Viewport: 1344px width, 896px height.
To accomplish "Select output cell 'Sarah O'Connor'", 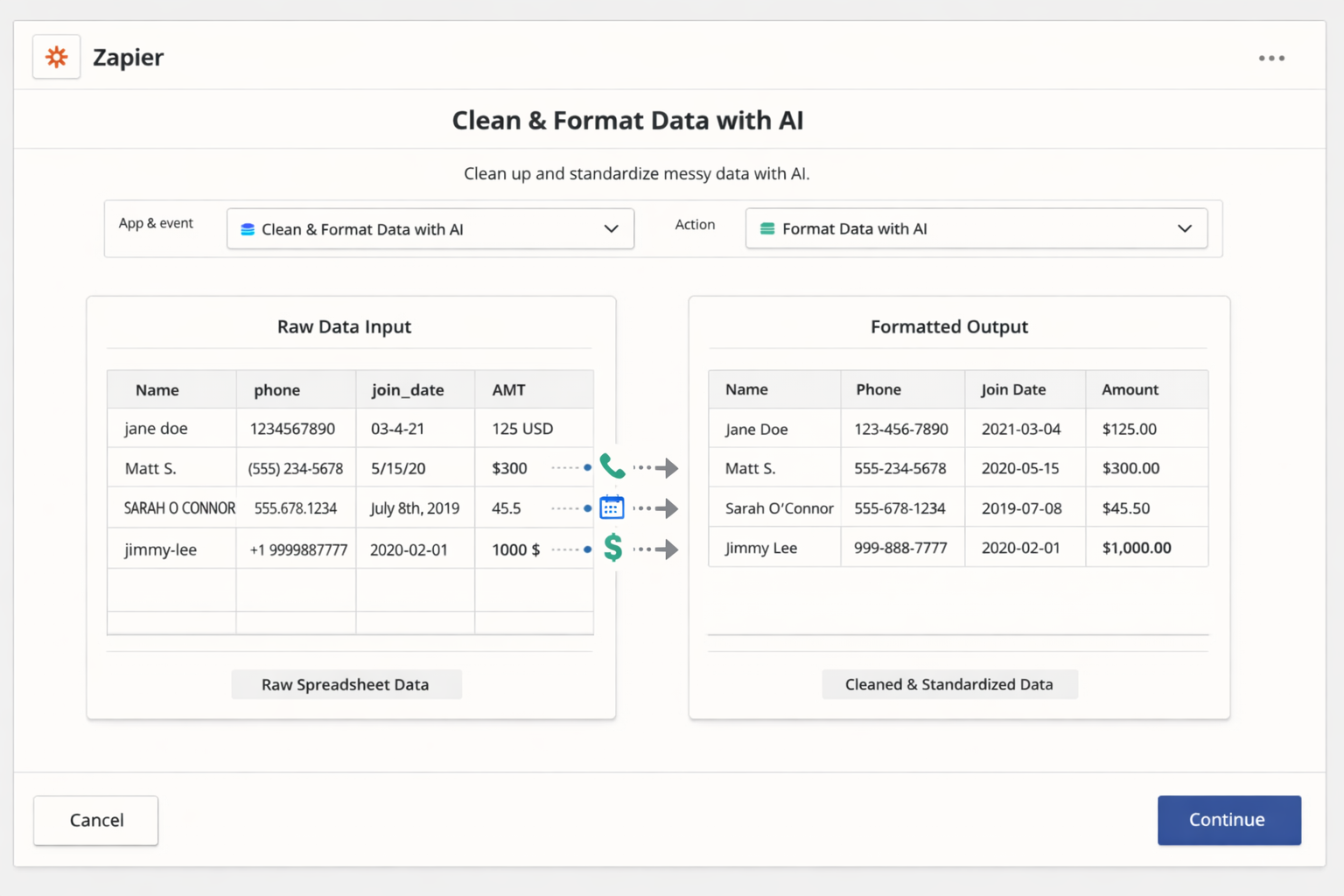I will [774, 507].
